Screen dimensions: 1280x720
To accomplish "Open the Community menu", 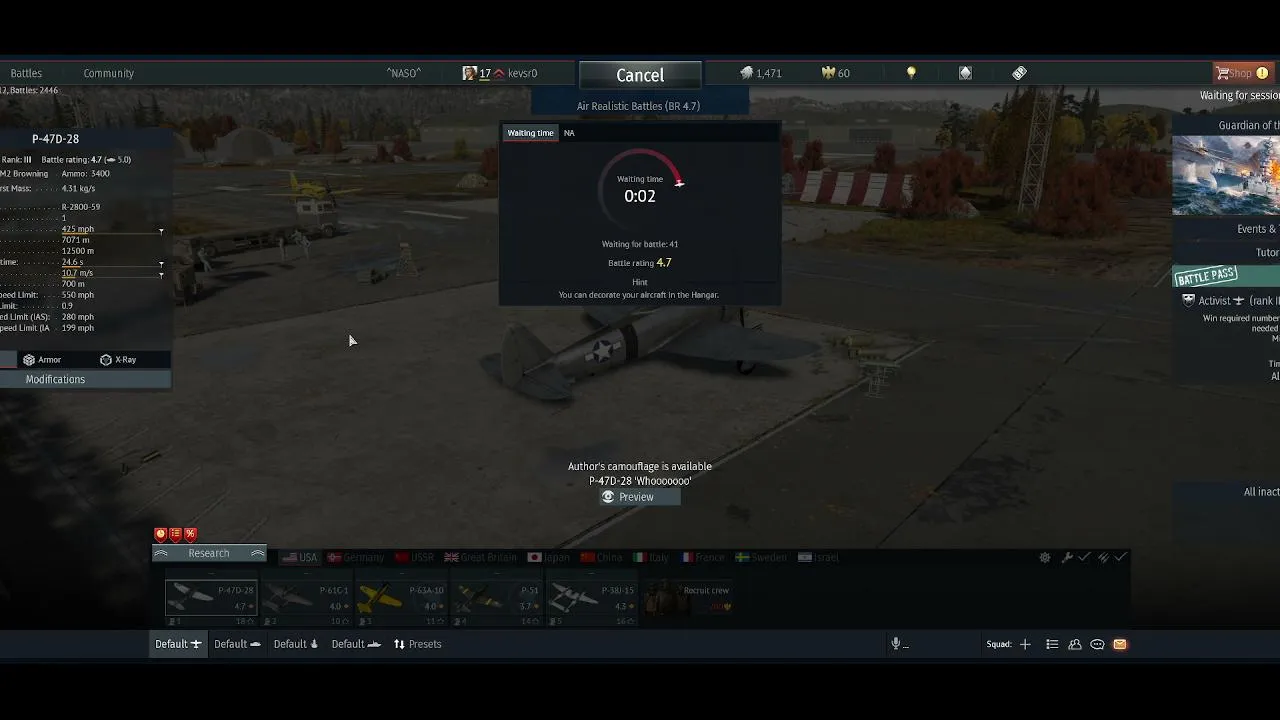I will [108, 73].
